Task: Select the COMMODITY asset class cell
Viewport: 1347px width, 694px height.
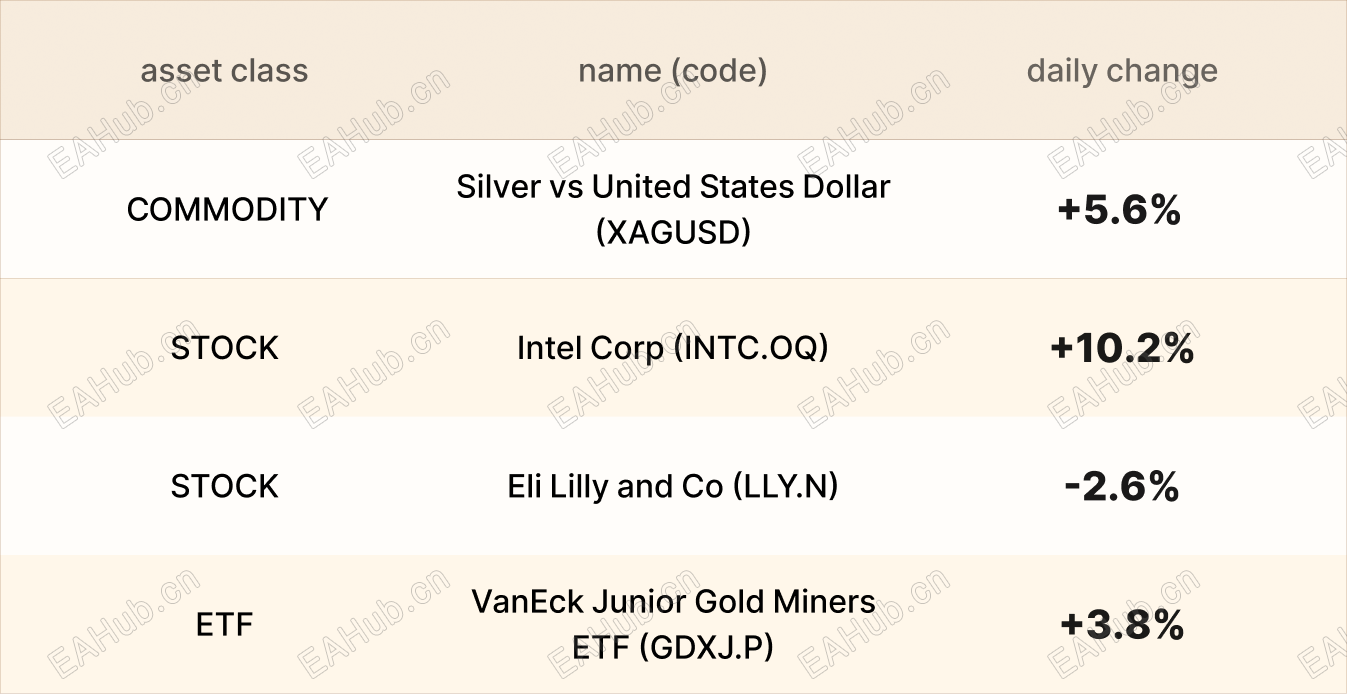Action: click(x=227, y=210)
